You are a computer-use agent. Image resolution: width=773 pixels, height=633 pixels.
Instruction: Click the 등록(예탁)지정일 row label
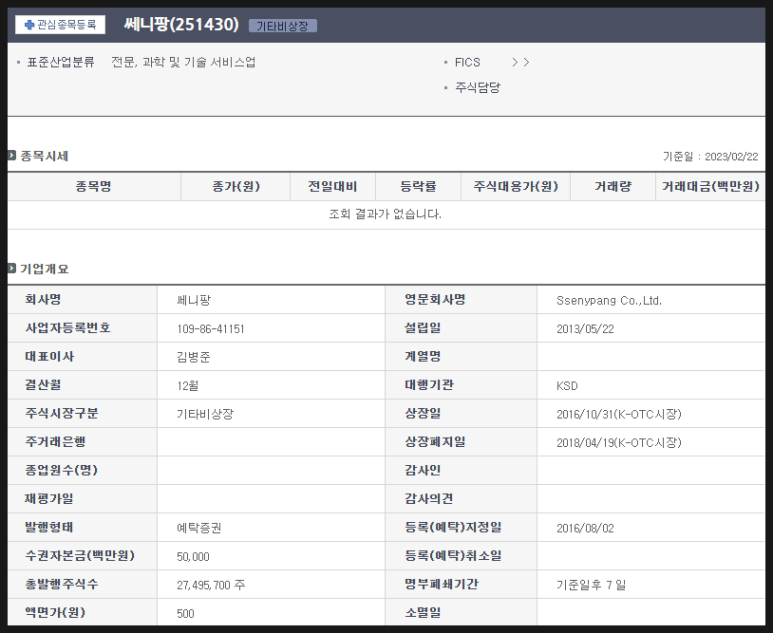[x=453, y=528]
